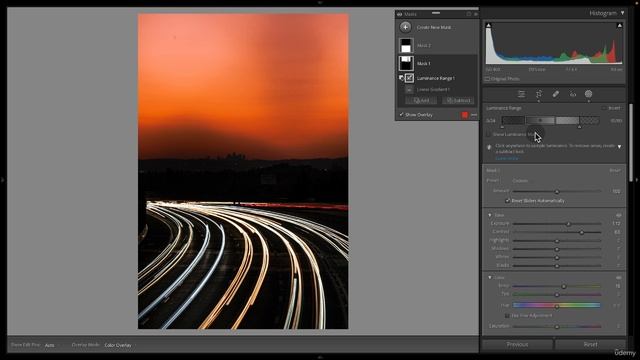Open overlay options three-dot menu
Viewport: 640px width, 360px height.
[x=473, y=115]
